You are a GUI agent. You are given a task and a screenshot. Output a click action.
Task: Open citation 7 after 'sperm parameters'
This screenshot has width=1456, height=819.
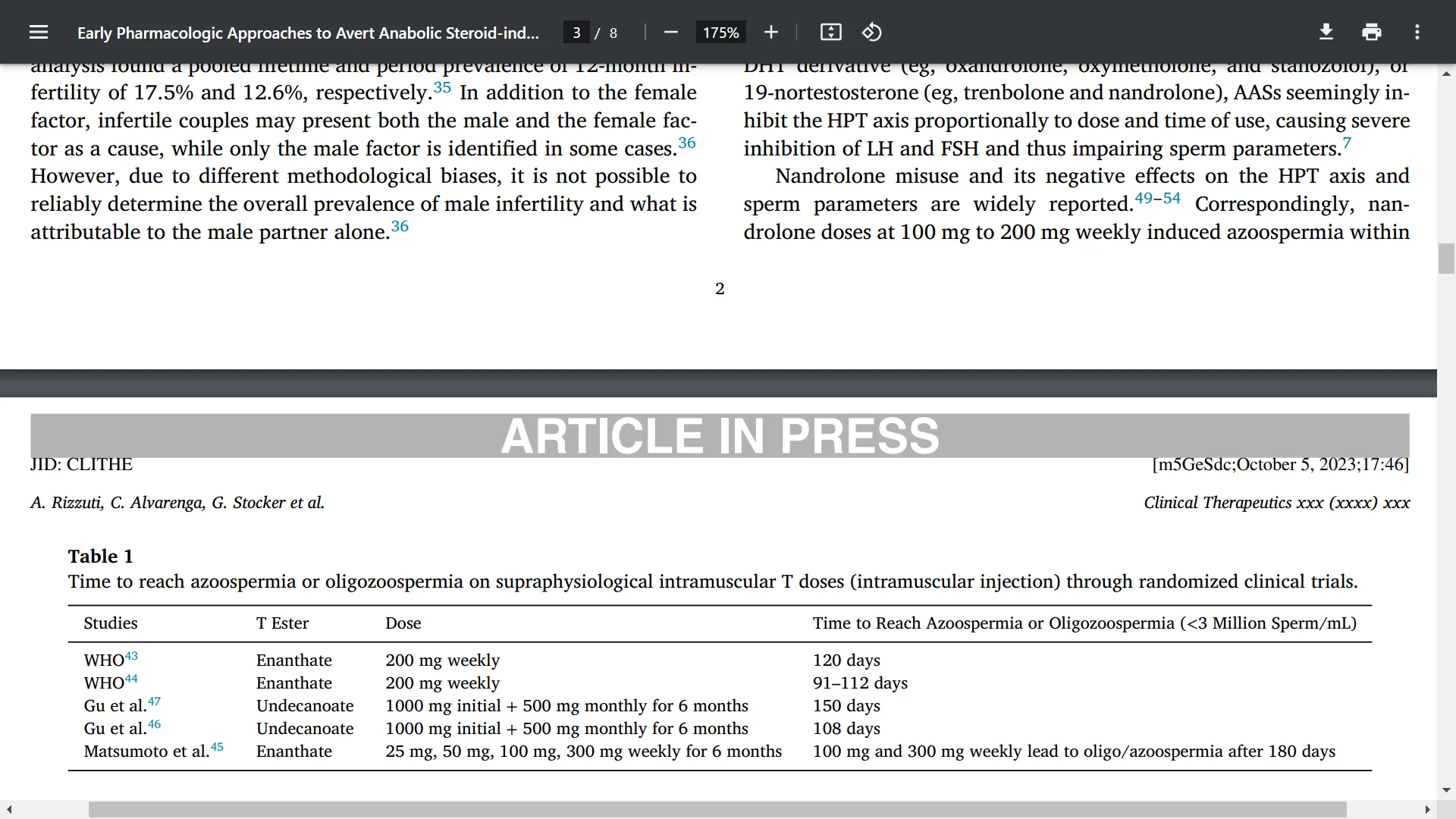pyautogui.click(x=1347, y=143)
